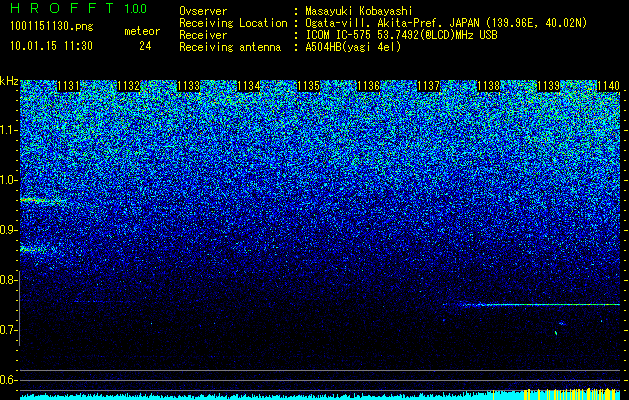
Task: Click the 1139 time marker label
Action: [548, 86]
